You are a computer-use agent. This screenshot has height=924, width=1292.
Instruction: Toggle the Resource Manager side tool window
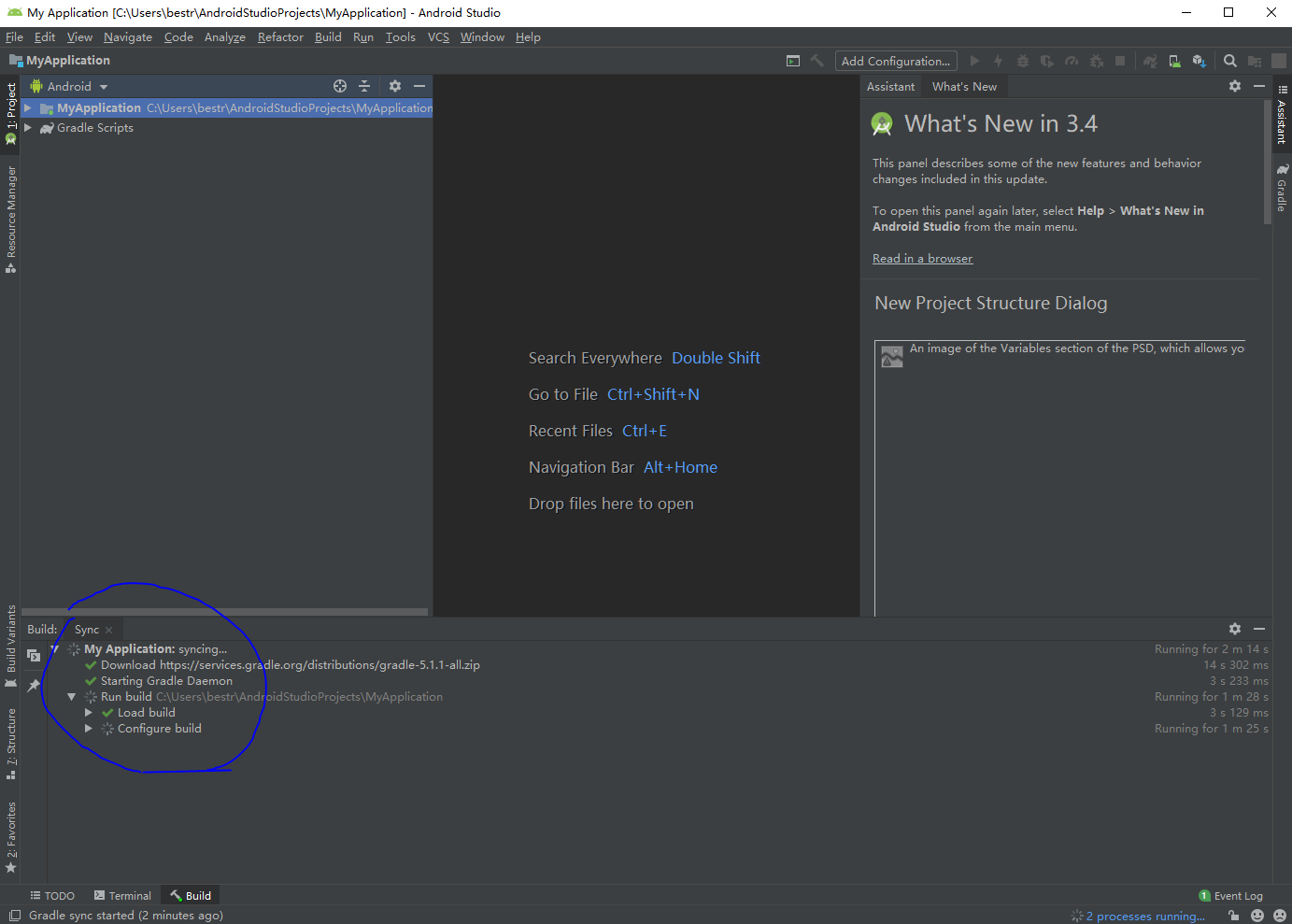11,220
